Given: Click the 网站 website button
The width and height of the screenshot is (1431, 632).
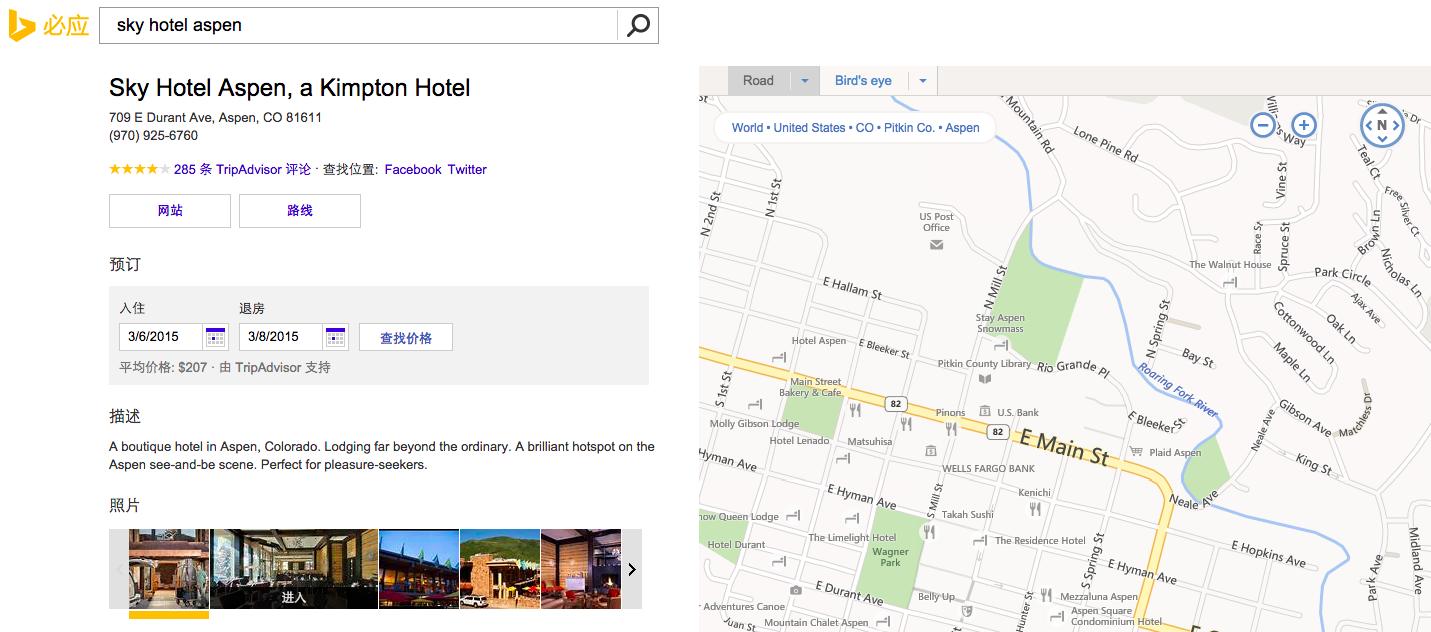Looking at the screenshot, I should (170, 211).
